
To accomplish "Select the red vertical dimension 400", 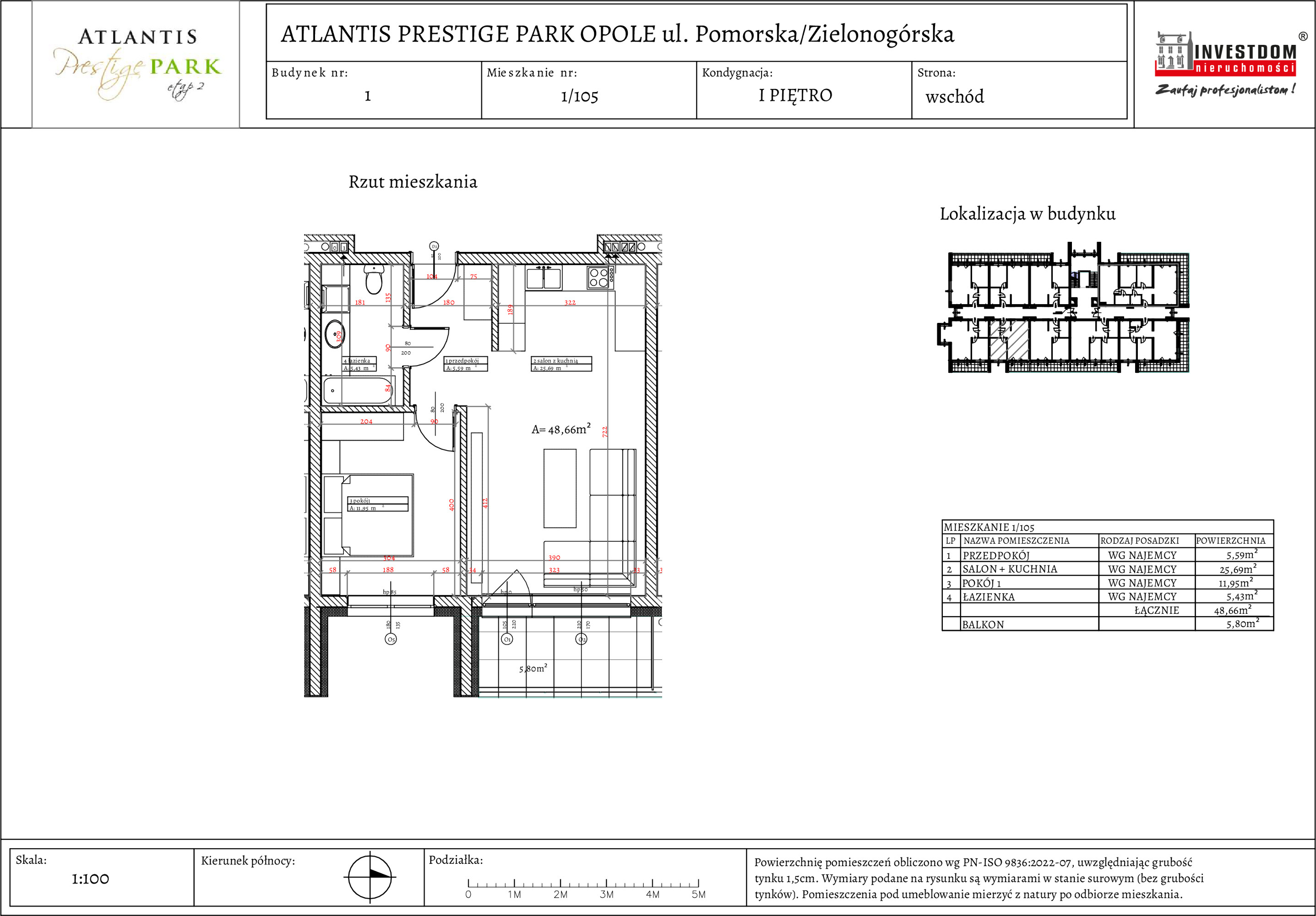I will pos(451,505).
